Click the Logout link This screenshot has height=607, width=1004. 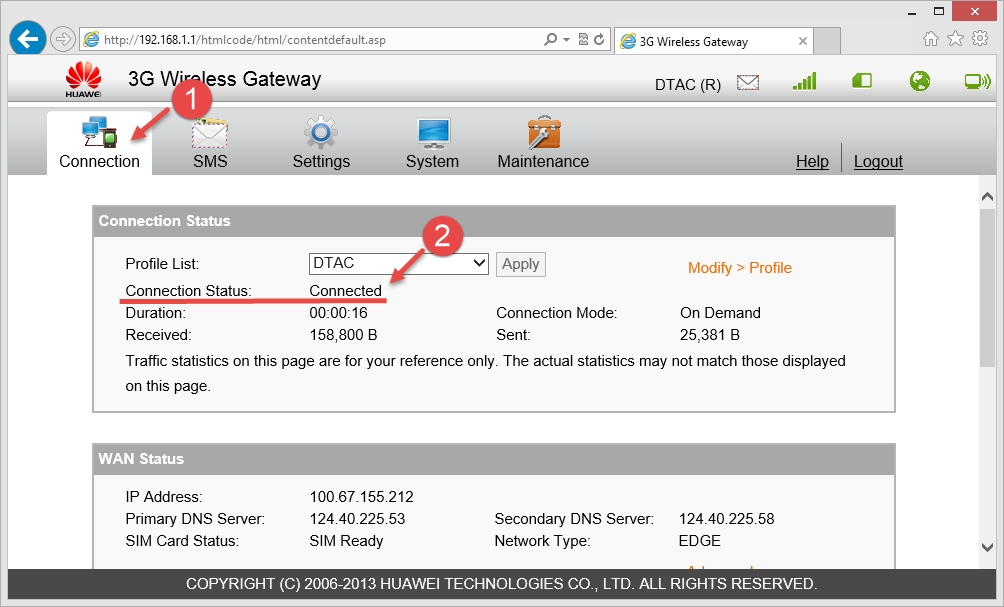[878, 161]
